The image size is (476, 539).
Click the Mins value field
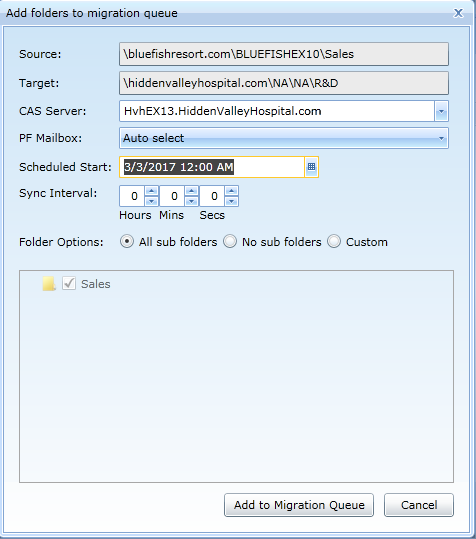173,196
